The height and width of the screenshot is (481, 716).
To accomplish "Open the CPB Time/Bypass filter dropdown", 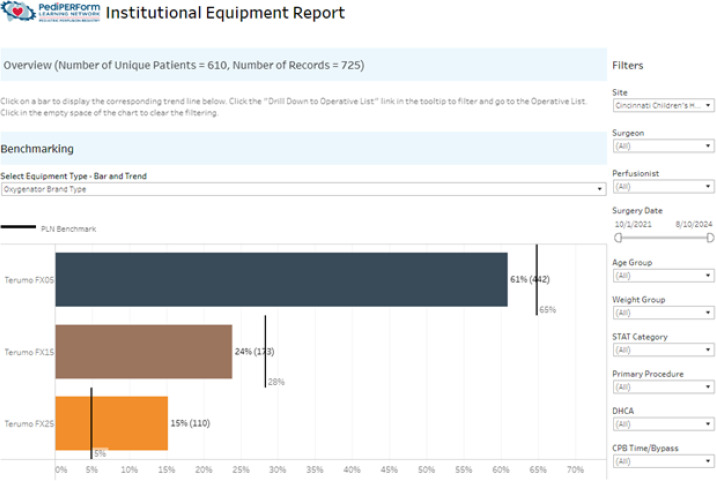I will coord(663,461).
